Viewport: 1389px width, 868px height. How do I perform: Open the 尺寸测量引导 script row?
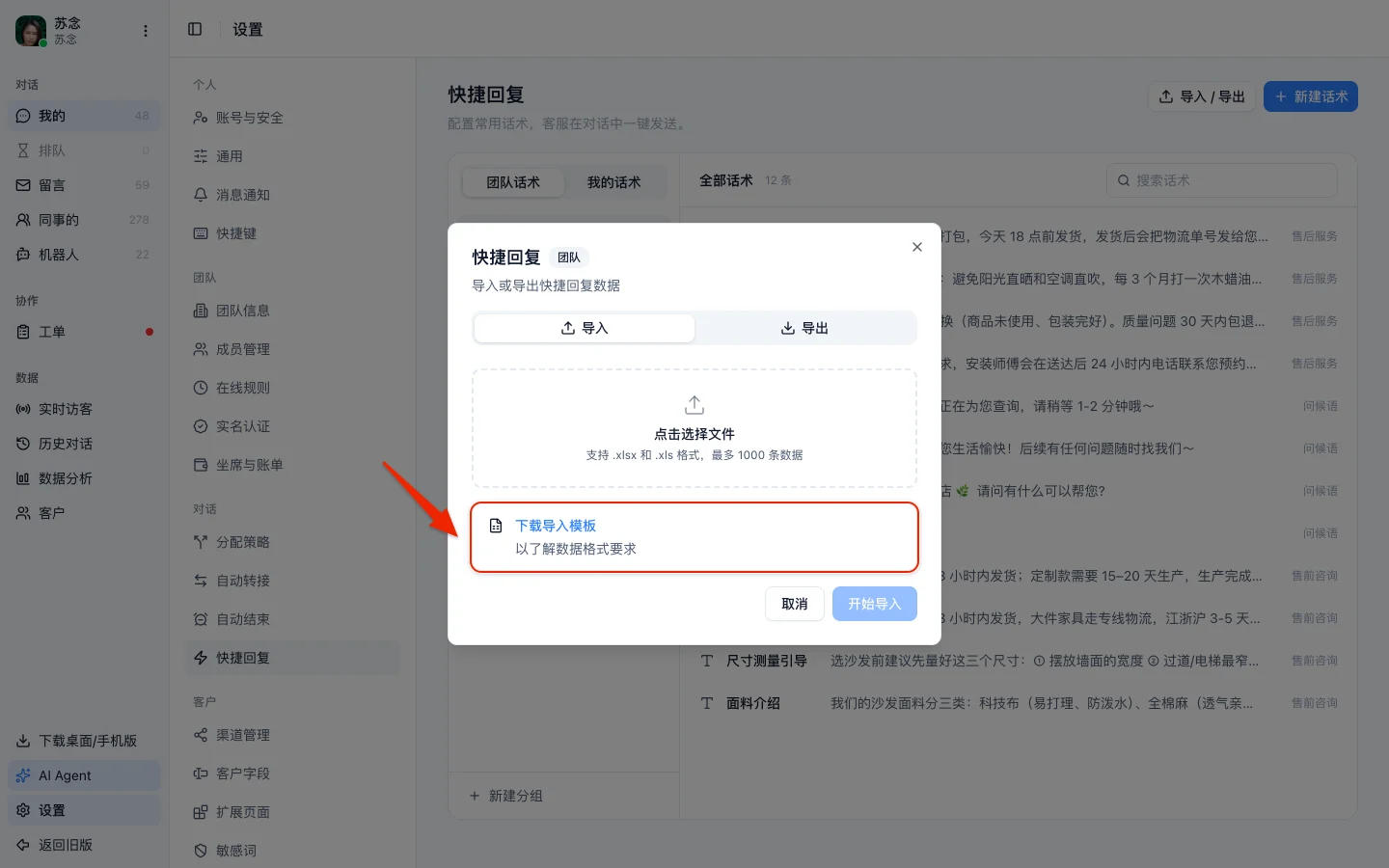1019,661
